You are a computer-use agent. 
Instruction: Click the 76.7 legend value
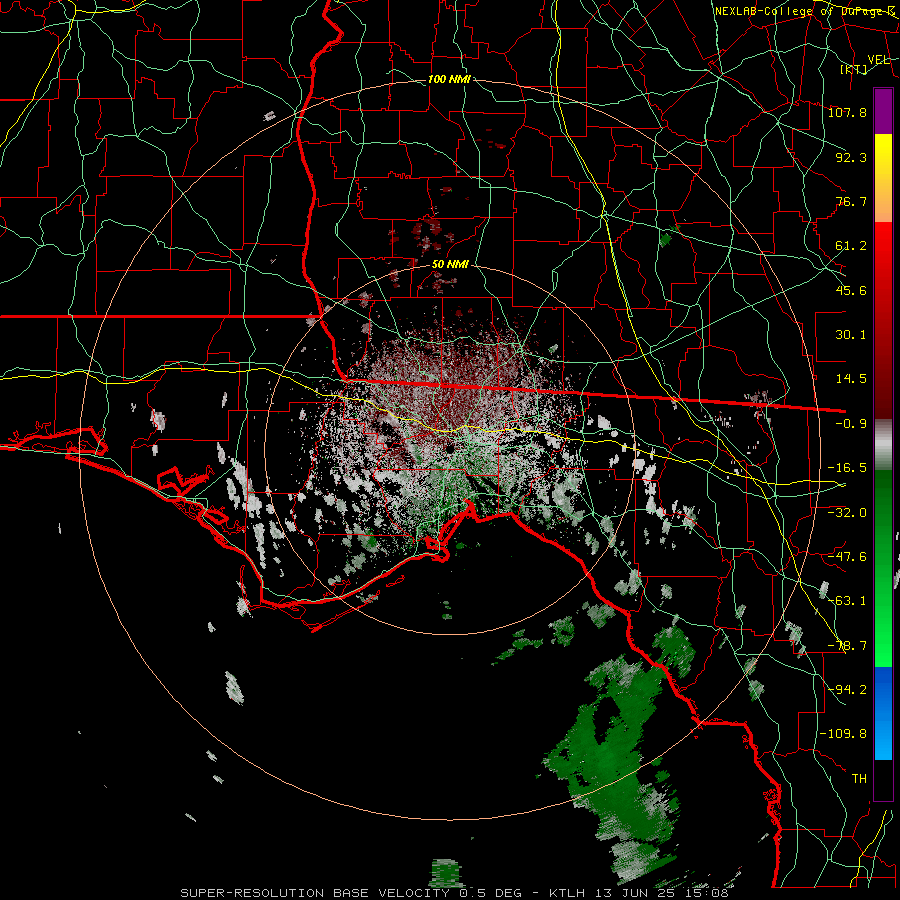point(851,201)
